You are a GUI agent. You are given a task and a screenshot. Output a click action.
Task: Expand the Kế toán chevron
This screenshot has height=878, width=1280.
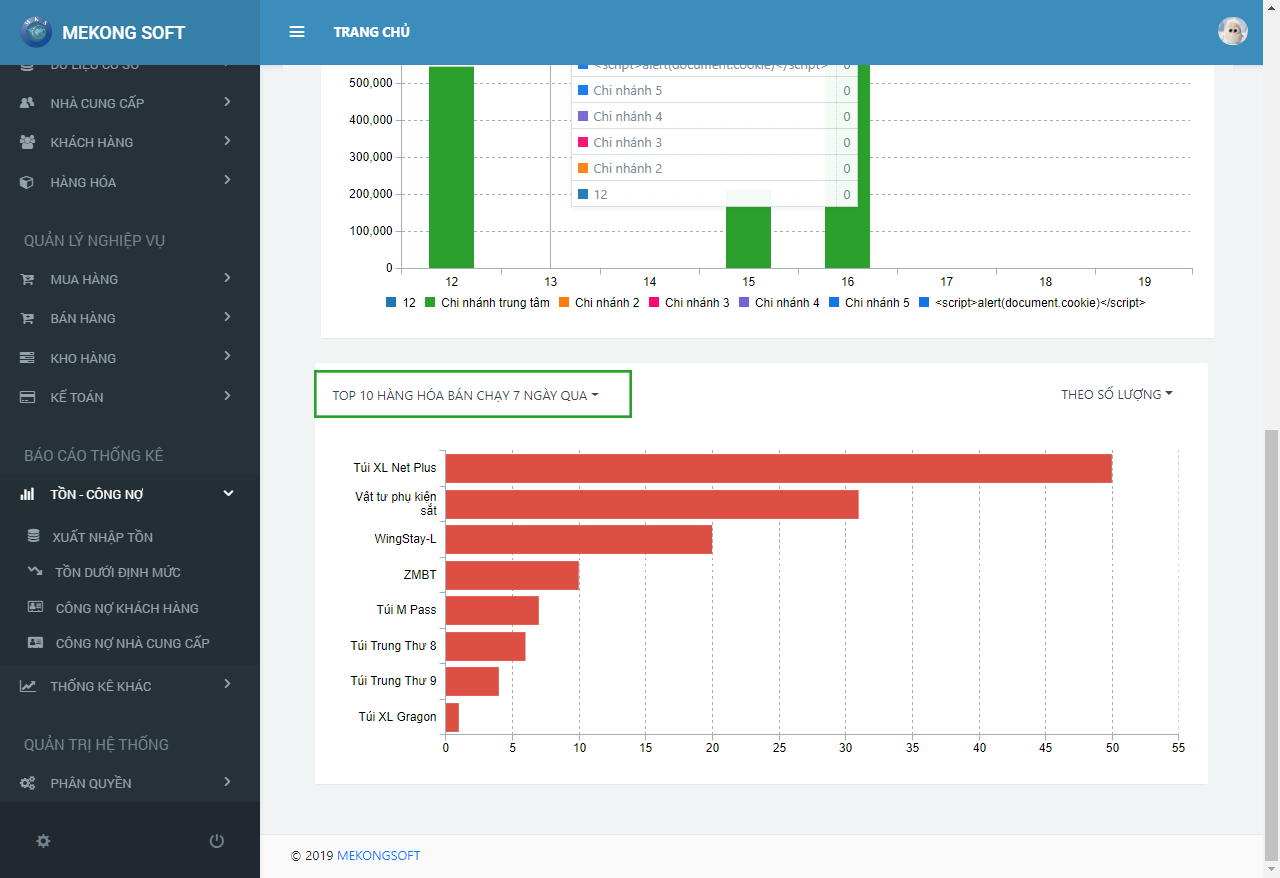228,396
